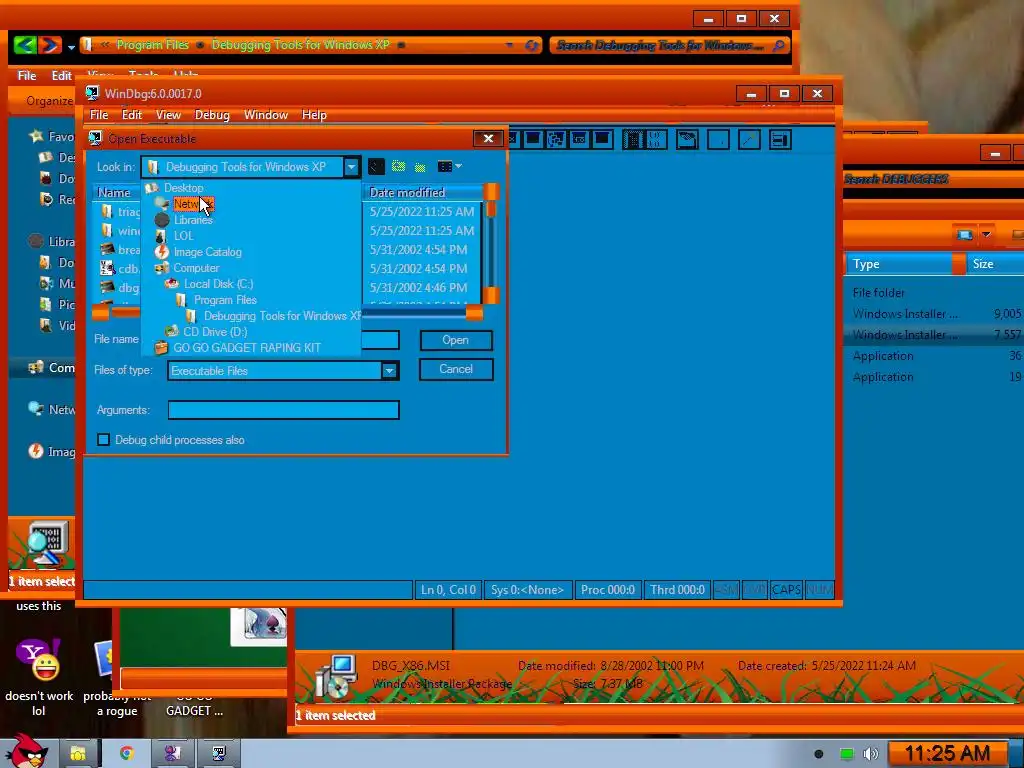Close the Open Executable dialog

pyautogui.click(x=488, y=138)
